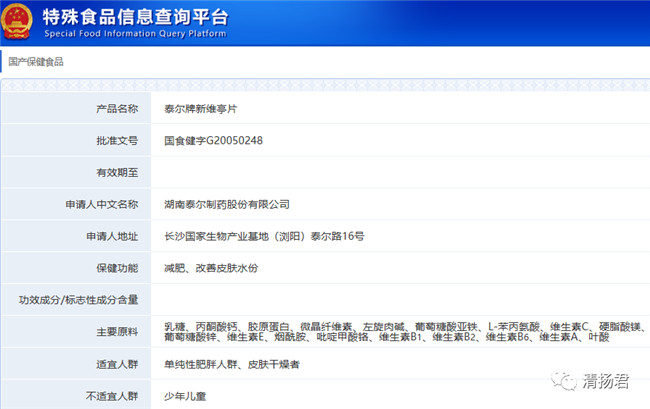Click the 特殊食品信息查询平台 title
Image resolution: width=650 pixels, height=409 pixels.
click(x=136, y=17)
